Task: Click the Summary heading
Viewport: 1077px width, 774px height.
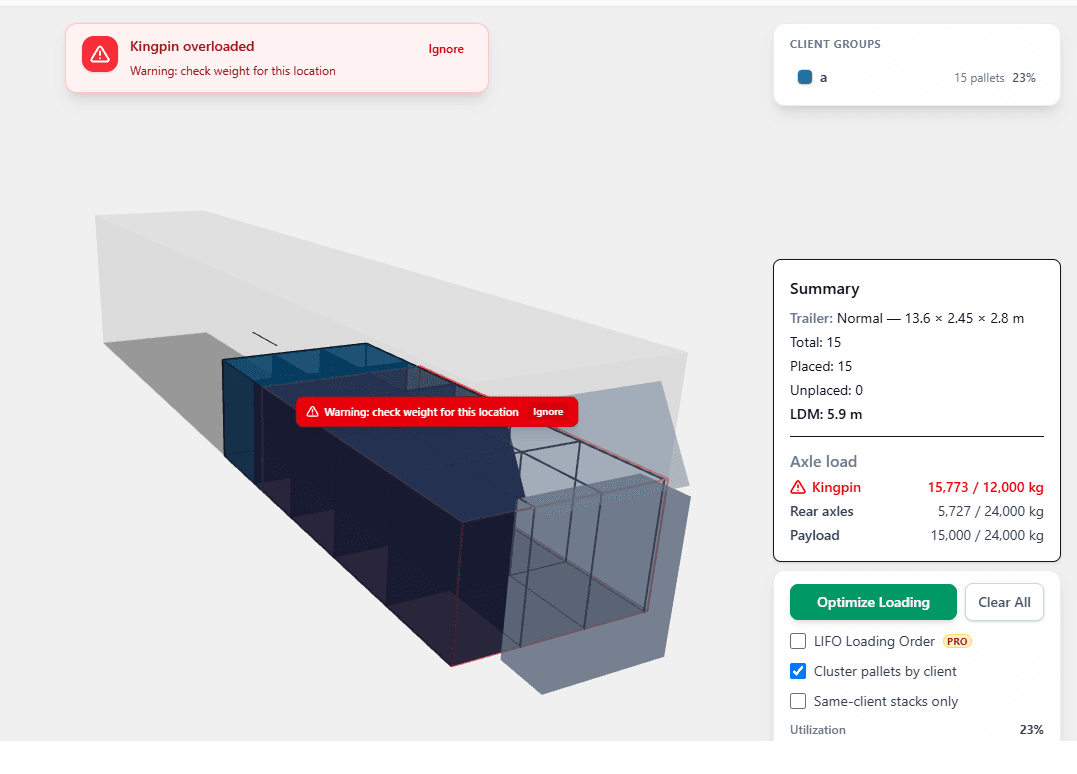Action: (x=824, y=288)
